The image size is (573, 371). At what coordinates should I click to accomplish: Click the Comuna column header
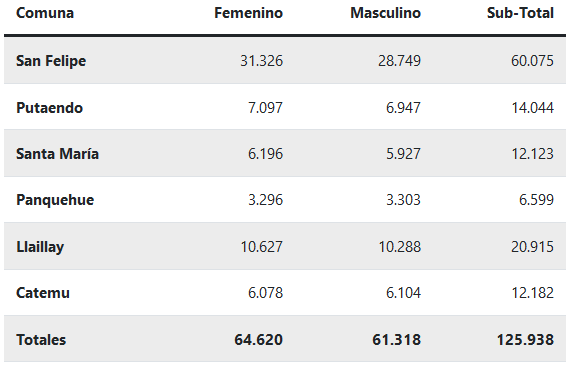tap(45, 13)
